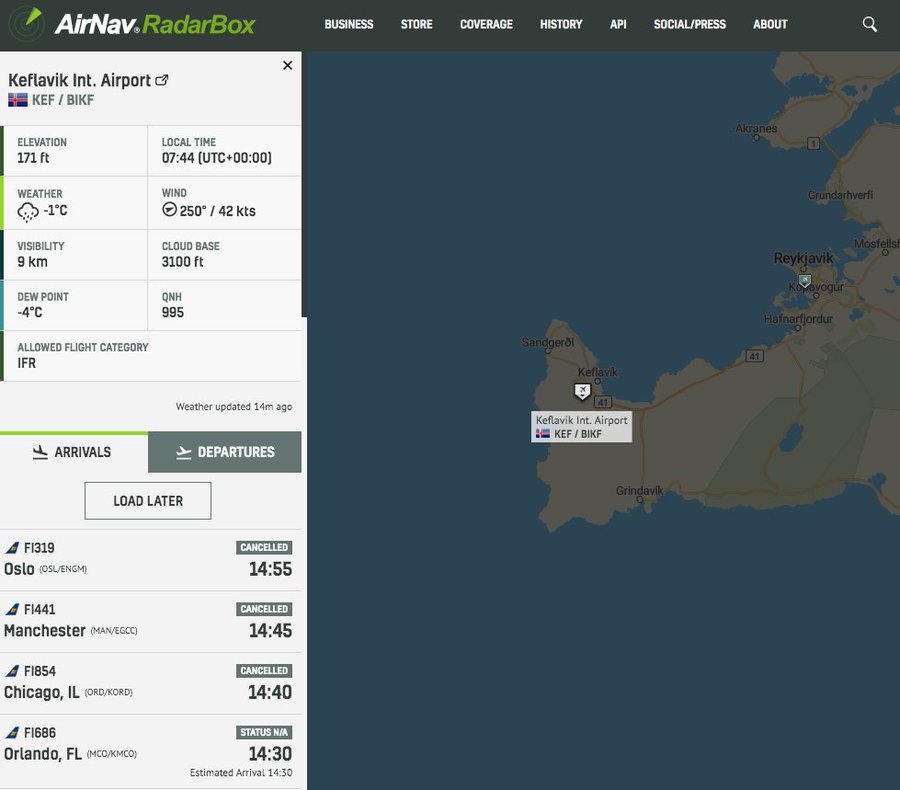Click local time 07:44 (UTC+00:00)

(216, 158)
